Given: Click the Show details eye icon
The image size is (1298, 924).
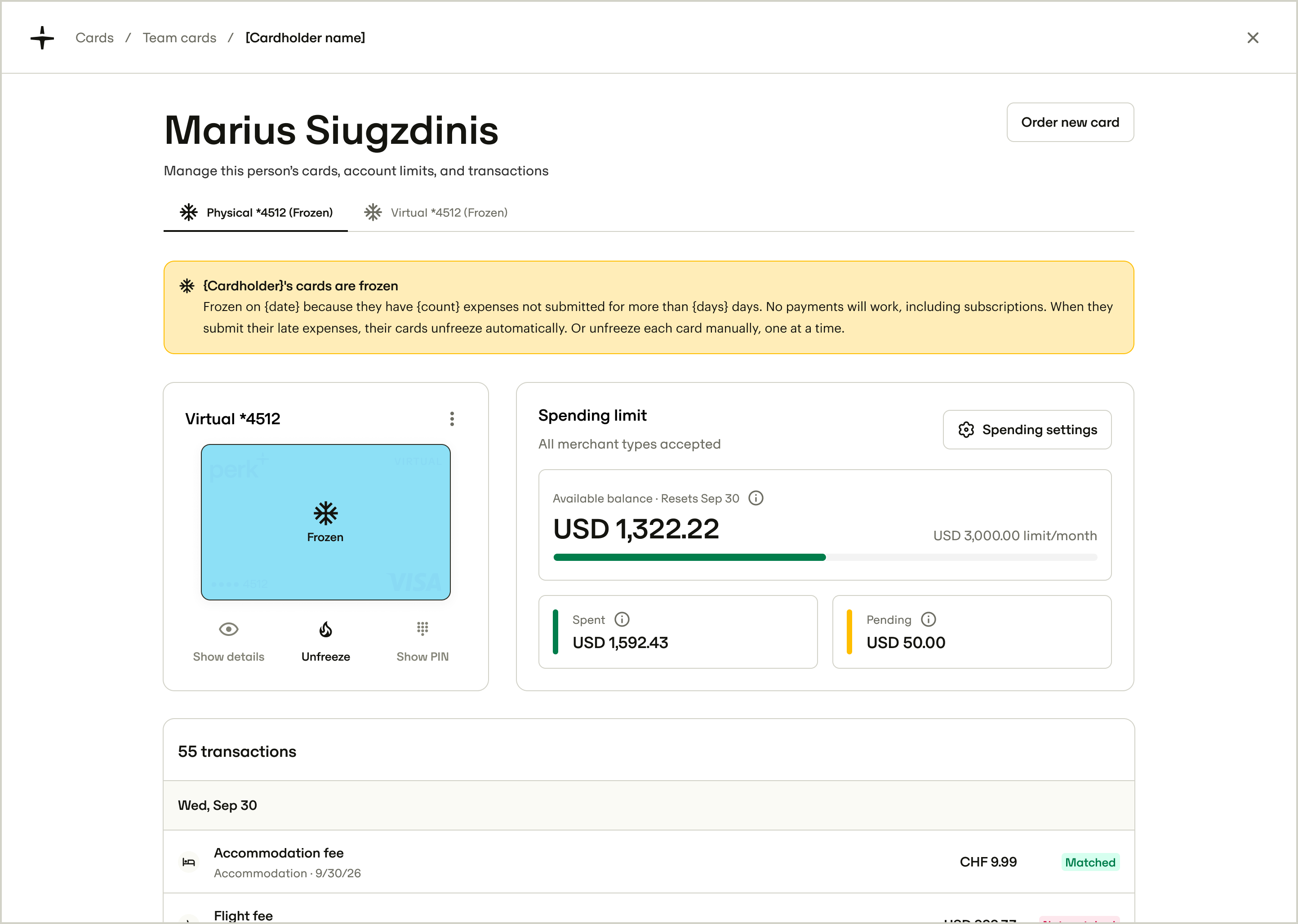Looking at the screenshot, I should 229,629.
